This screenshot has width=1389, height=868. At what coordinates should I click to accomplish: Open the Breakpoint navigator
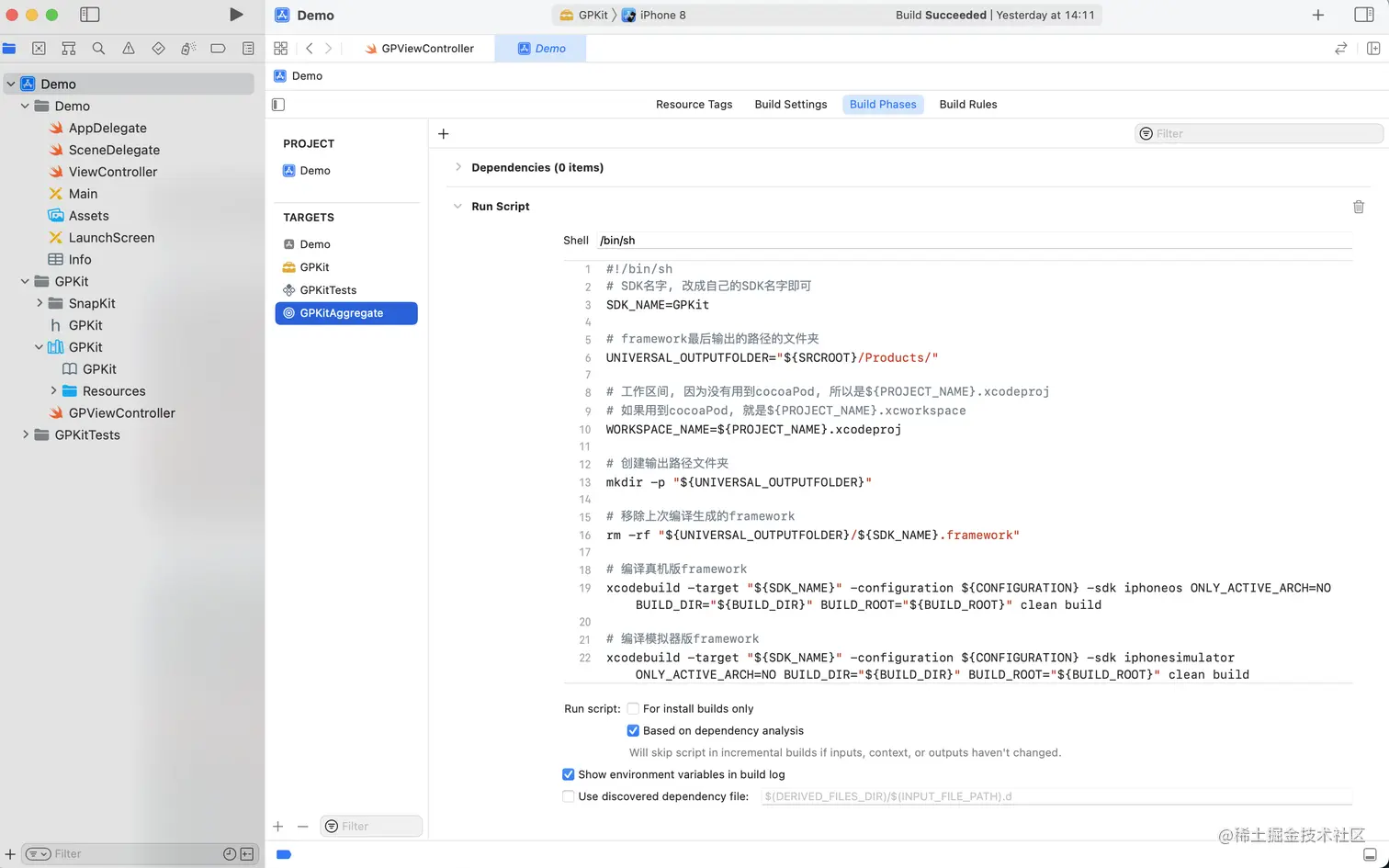tap(218, 49)
